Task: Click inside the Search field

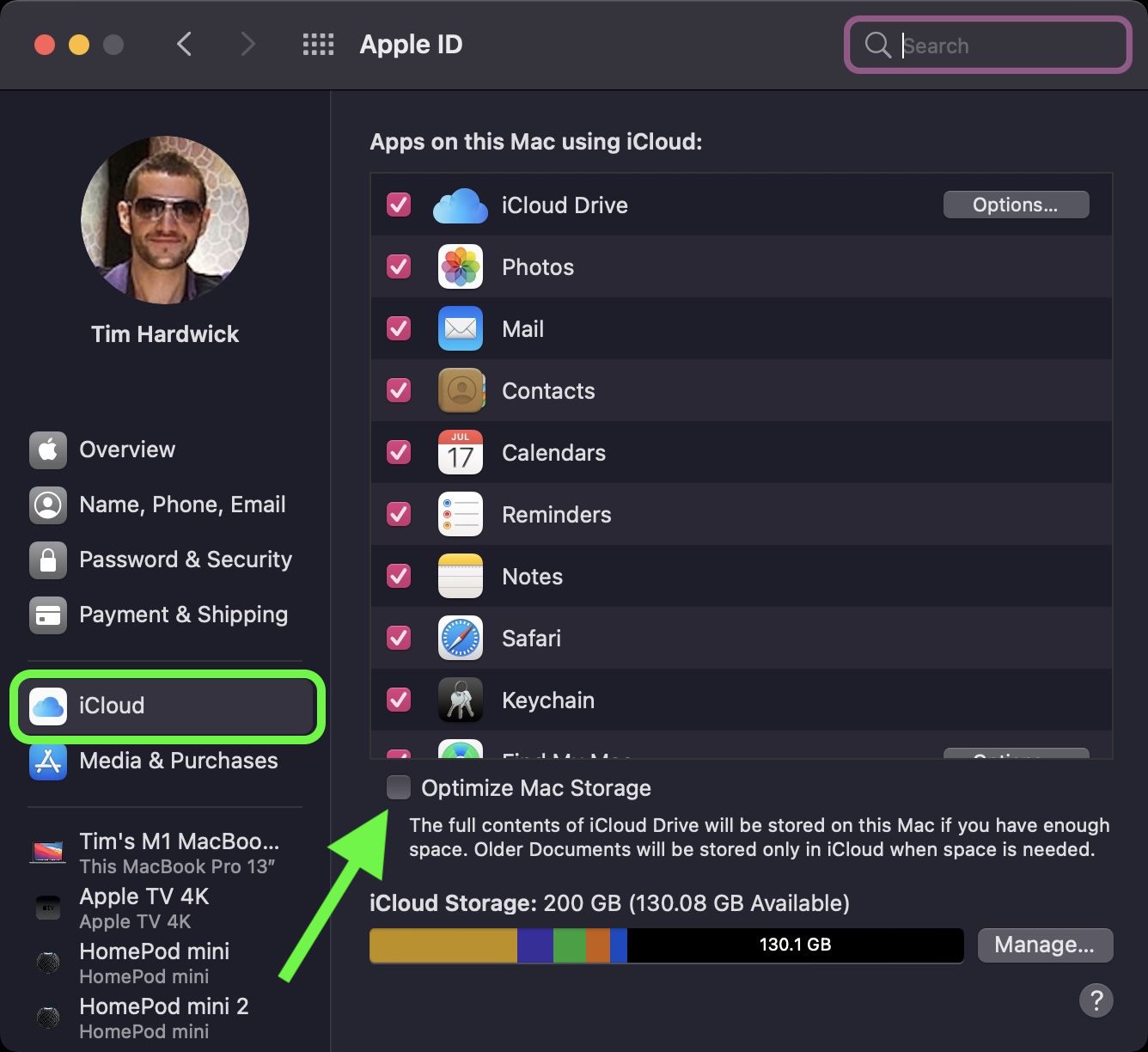Action: pyautogui.click(x=986, y=45)
